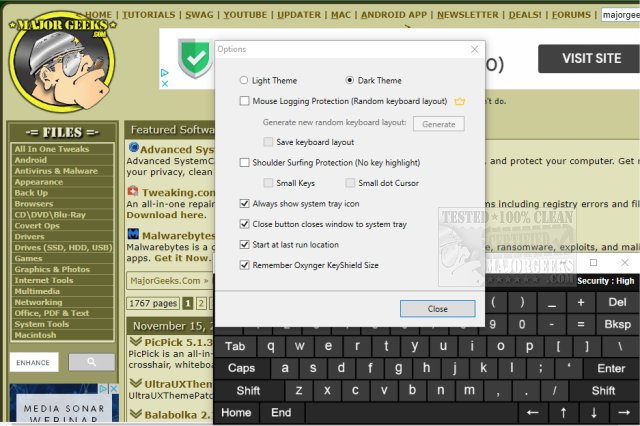Click the Media Sonar ad thumbnail
The width and height of the screenshot is (640, 426).
pyautogui.click(x=64, y=404)
